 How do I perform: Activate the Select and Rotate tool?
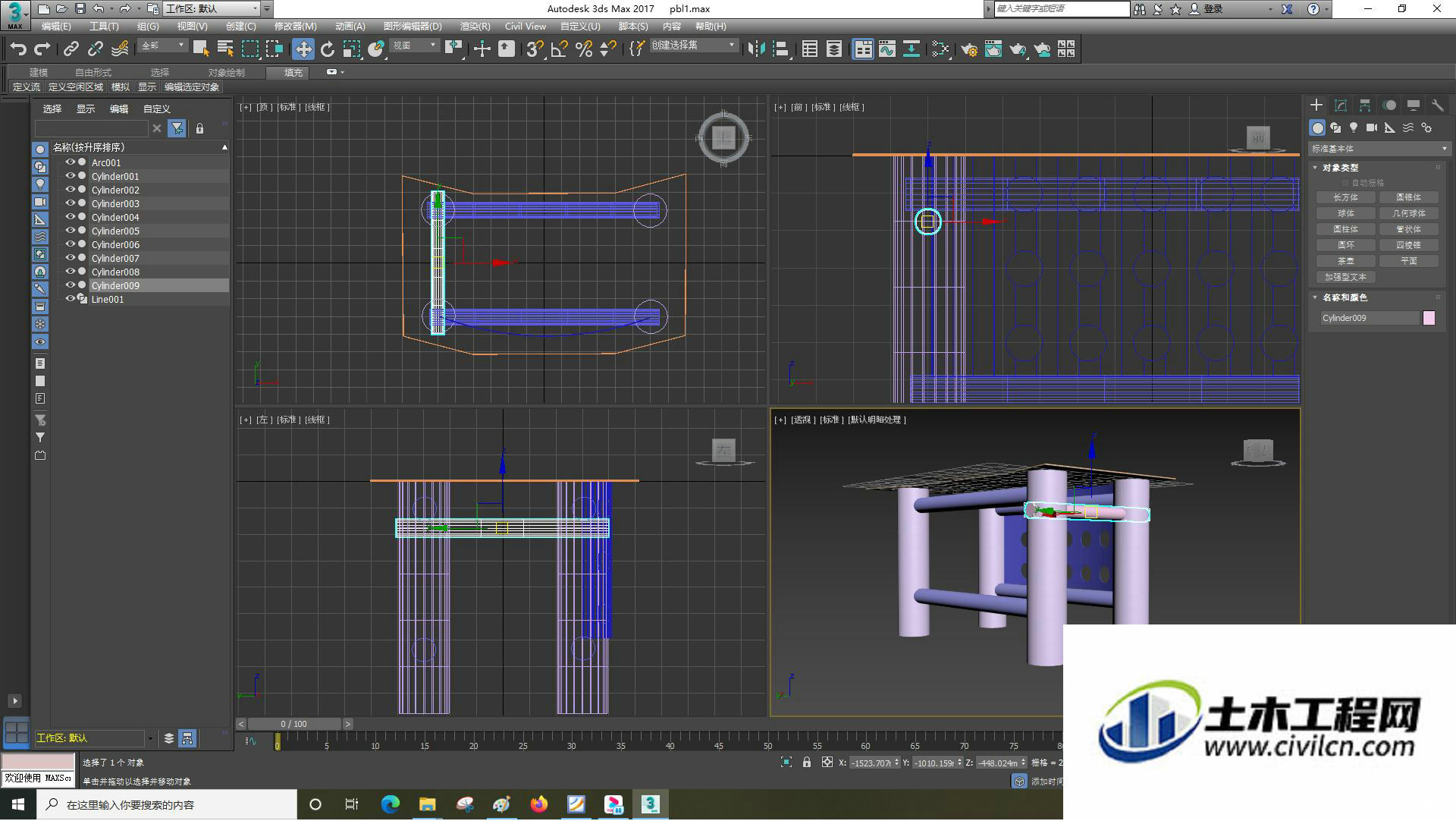click(328, 49)
